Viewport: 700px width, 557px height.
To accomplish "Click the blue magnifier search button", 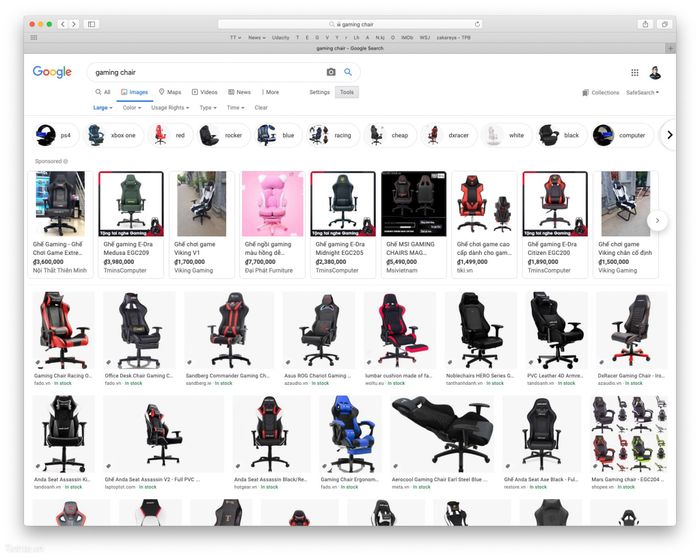I will pos(348,72).
